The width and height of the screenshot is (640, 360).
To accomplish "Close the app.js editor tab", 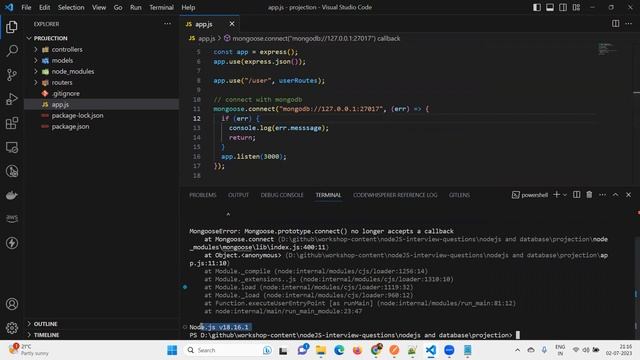I will click(231, 24).
